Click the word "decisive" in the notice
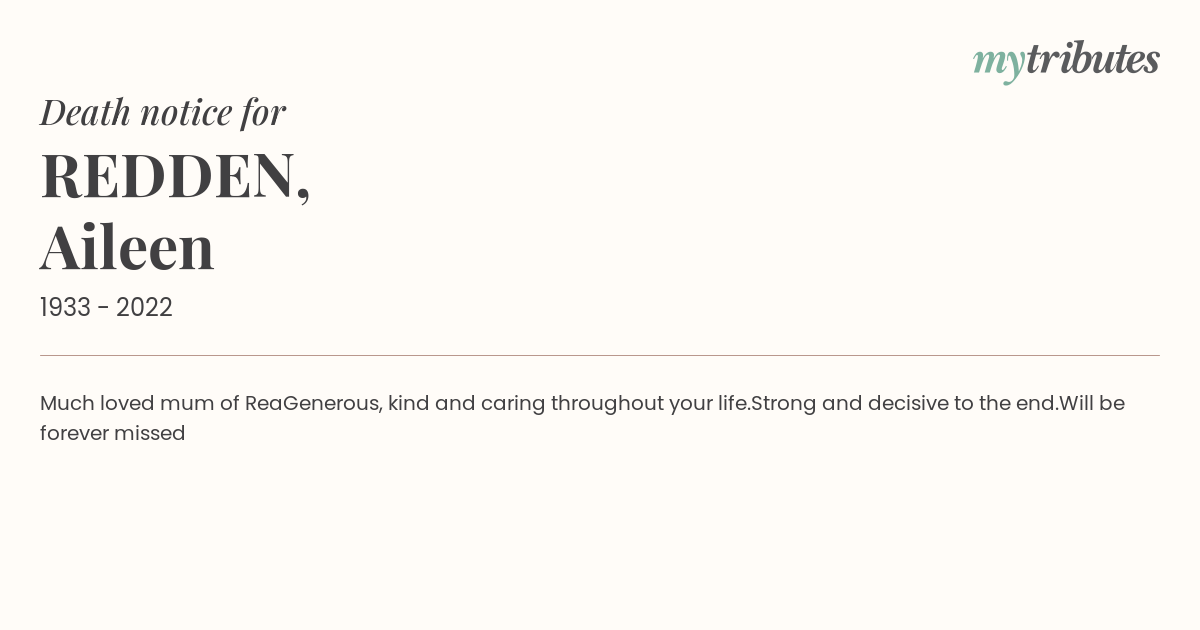The image size is (1200, 630). [x=907, y=403]
